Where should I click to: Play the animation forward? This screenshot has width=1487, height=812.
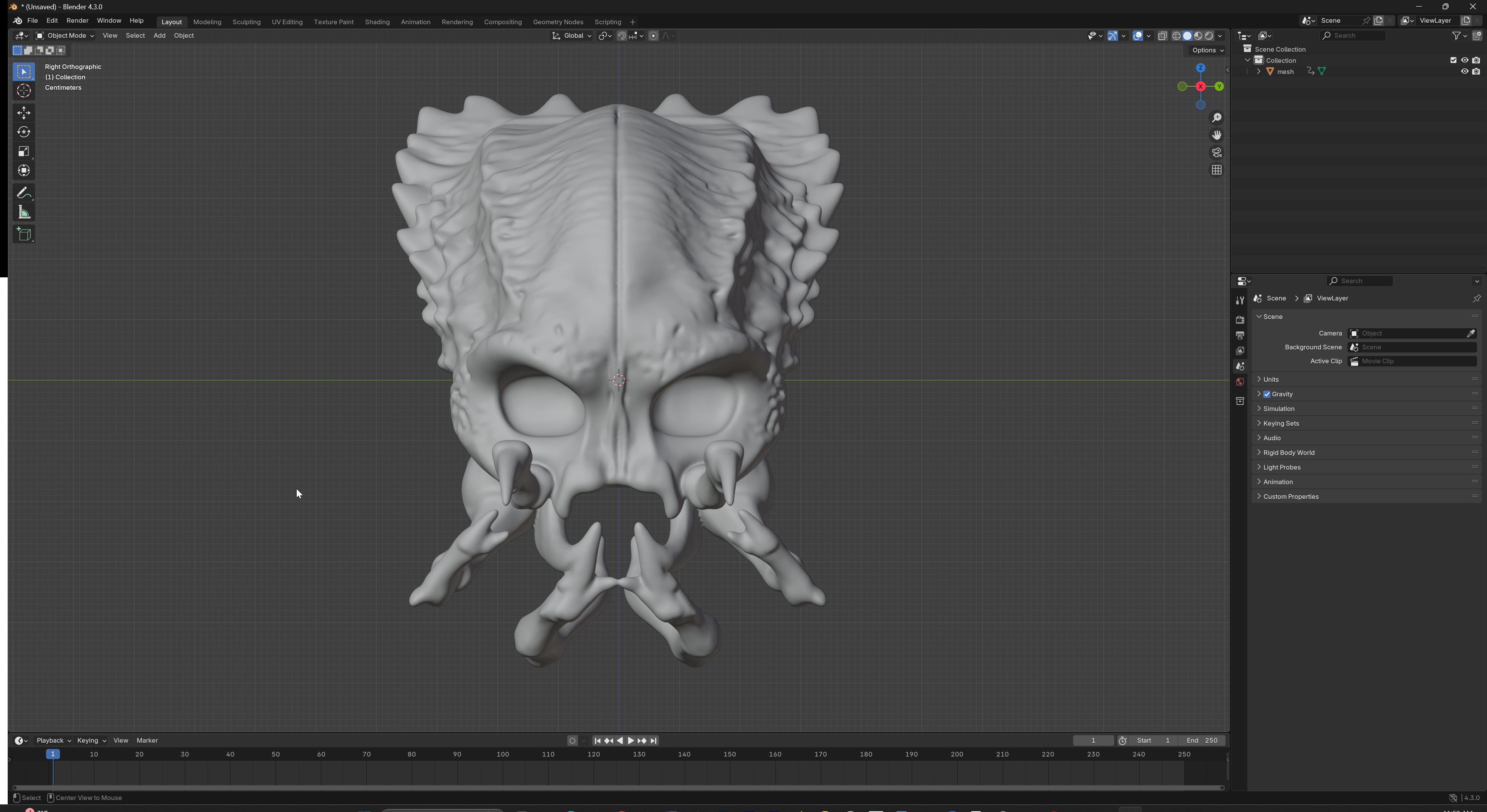pyautogui.click(x=630, y=740)
